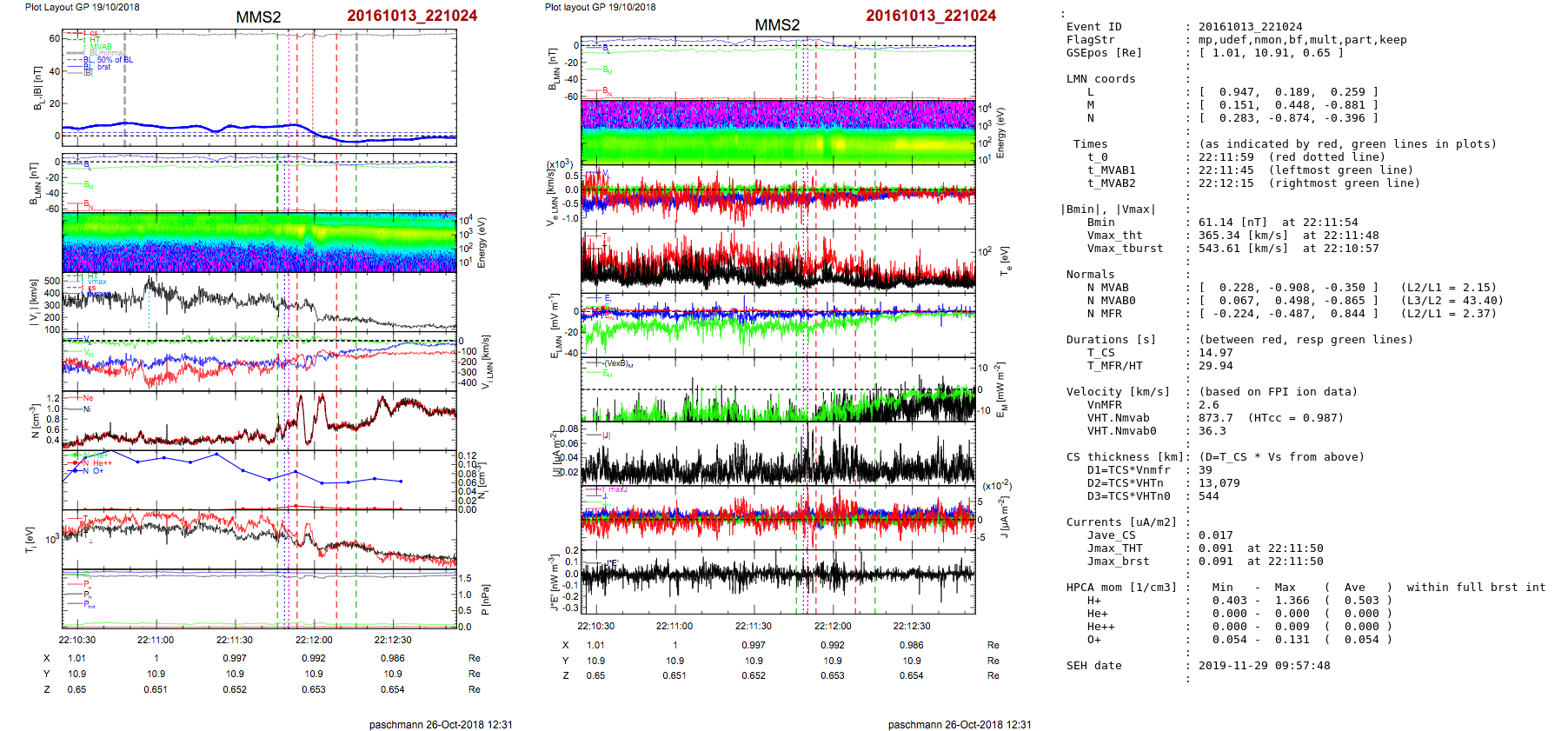Click the '22:12:30' time tick under the left plot
This screenshot has height=731, width=1568.
click(393, 640)
